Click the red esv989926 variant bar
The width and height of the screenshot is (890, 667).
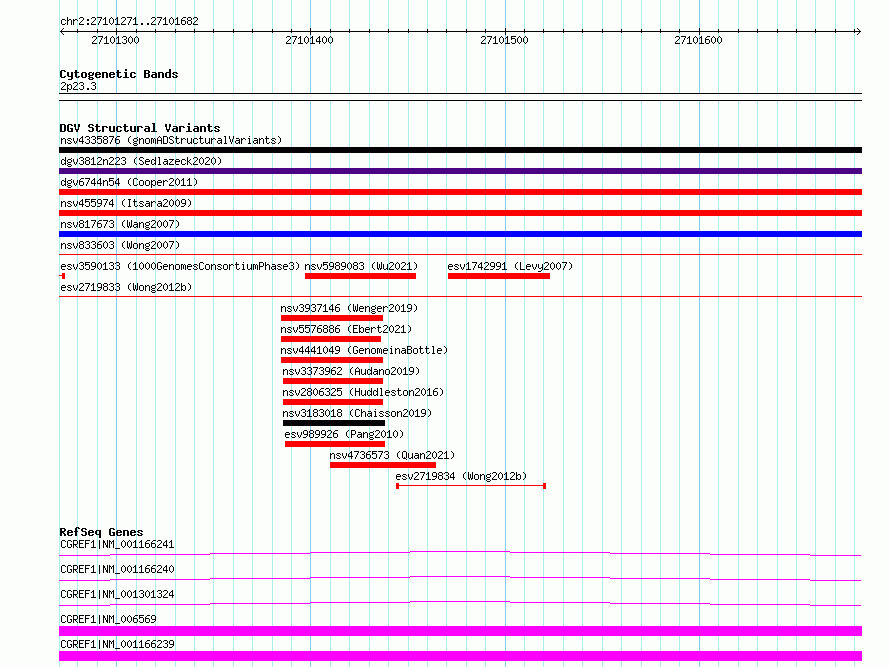[x=335, y=444]
